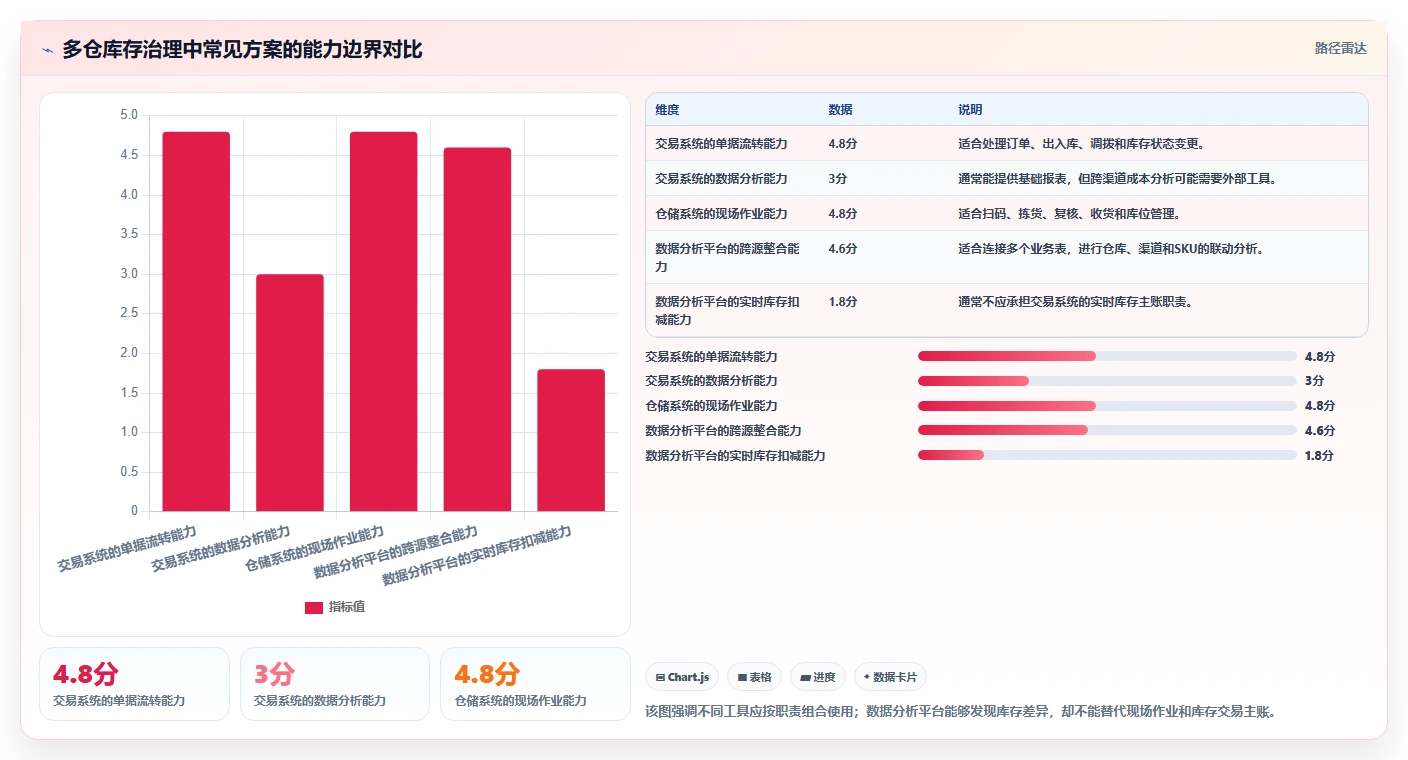Click the 指标值 legend color swatch
Viewport: 1408px width, 760px height.
[x=314, y=607]
